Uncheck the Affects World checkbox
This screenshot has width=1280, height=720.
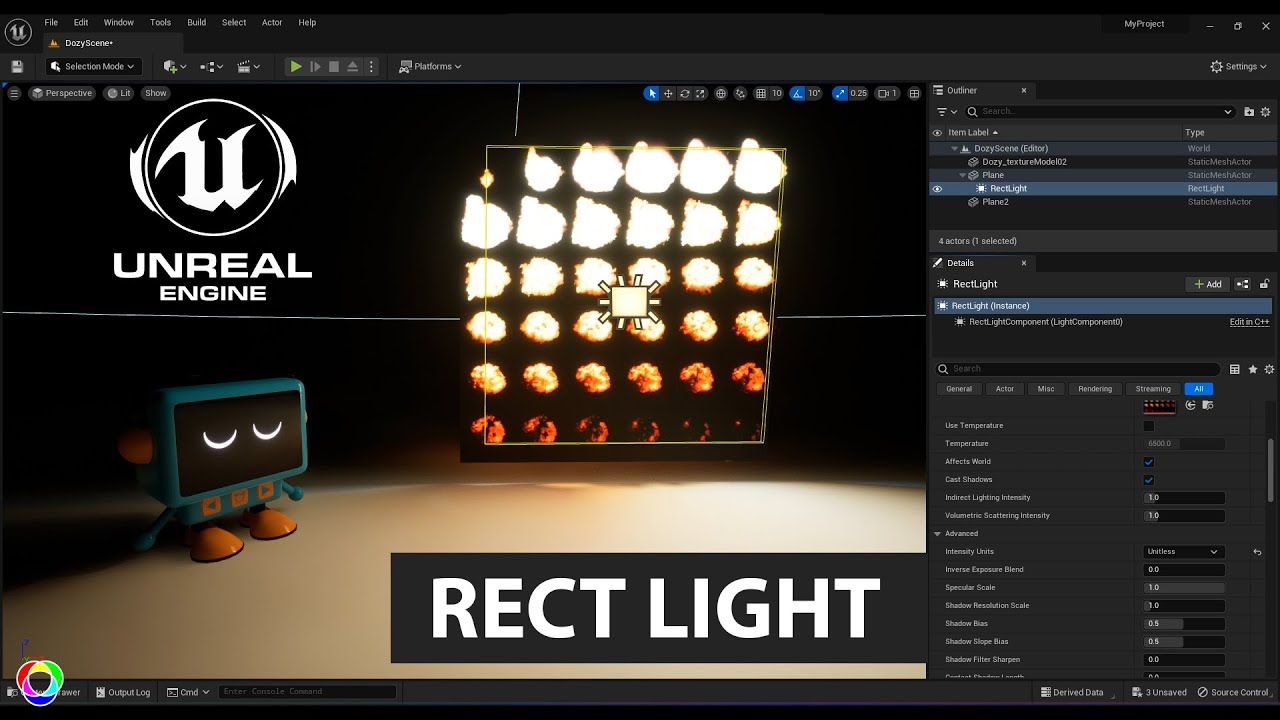[1149, 462]
